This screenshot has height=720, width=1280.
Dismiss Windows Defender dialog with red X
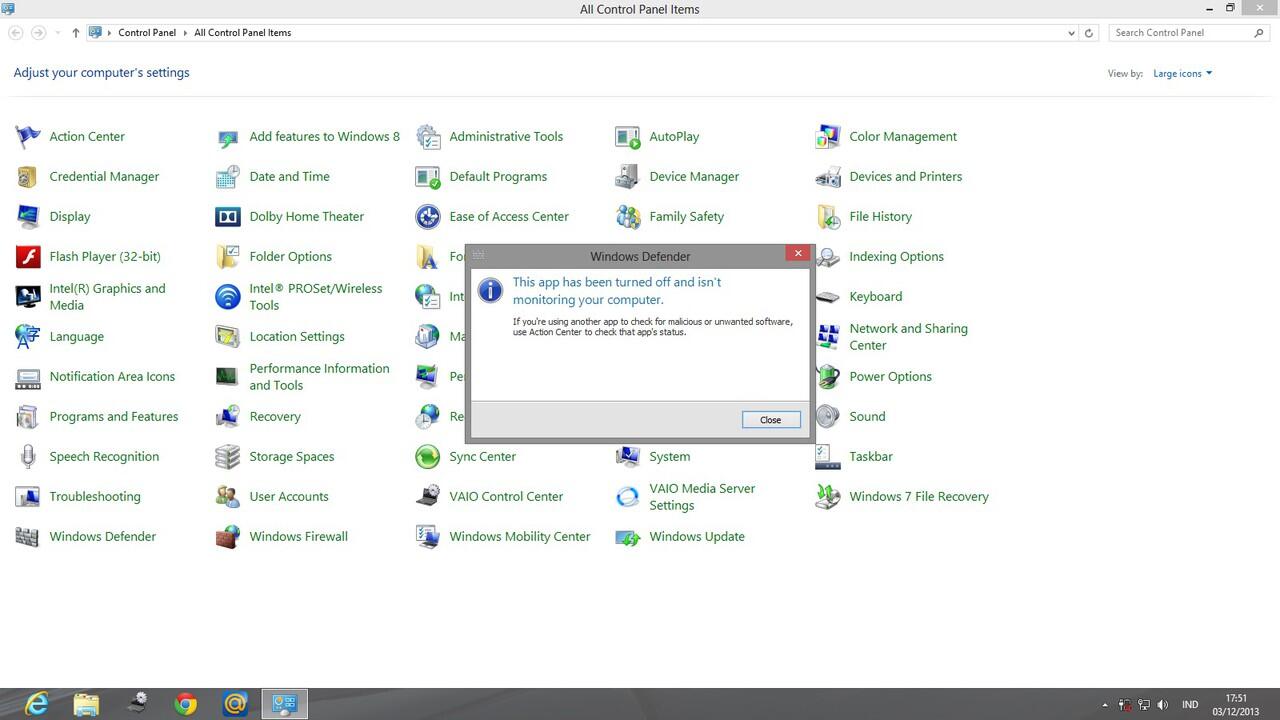tap(798, 254)
